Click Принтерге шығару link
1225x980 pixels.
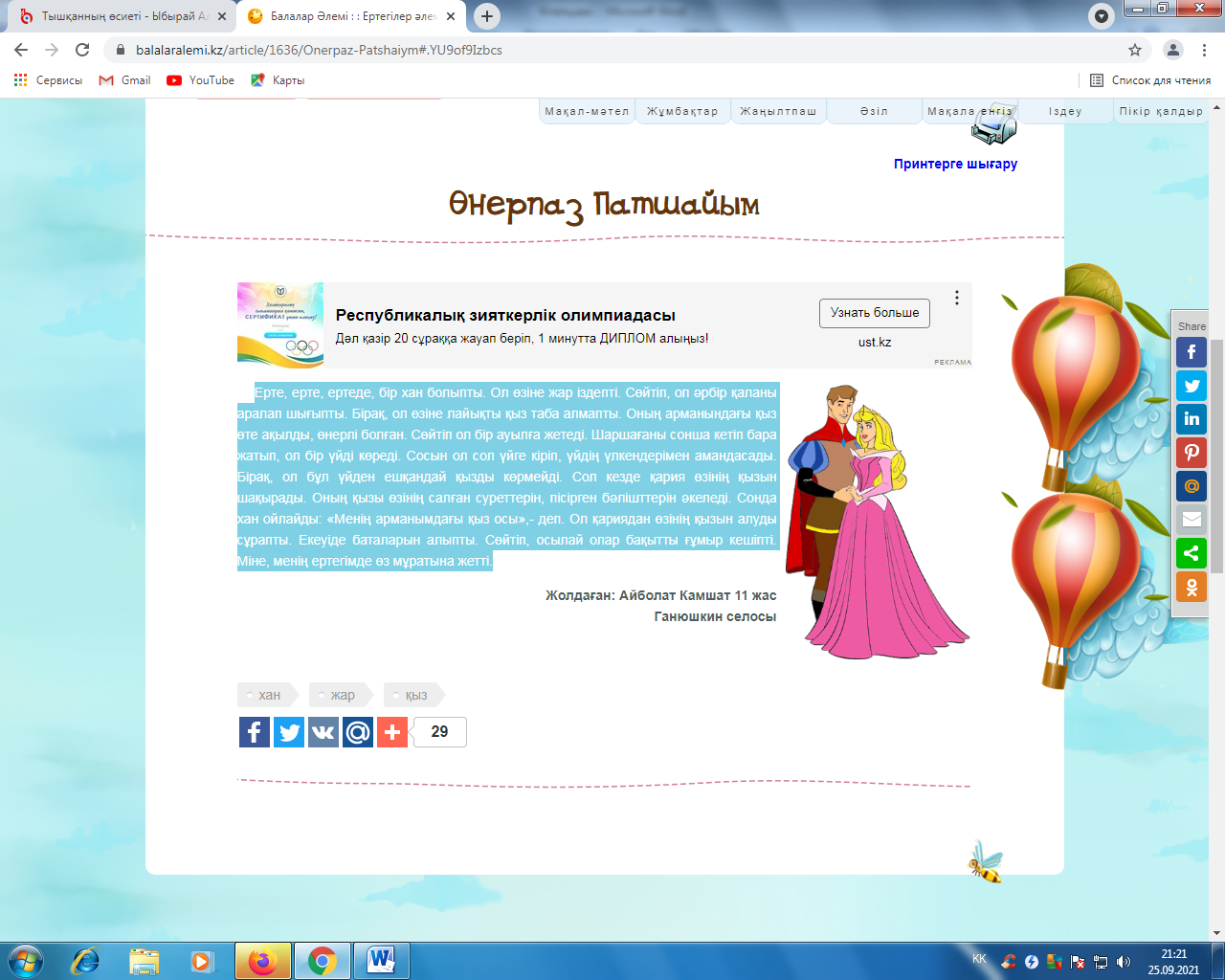pyautogui.click(x=955, y=164)
